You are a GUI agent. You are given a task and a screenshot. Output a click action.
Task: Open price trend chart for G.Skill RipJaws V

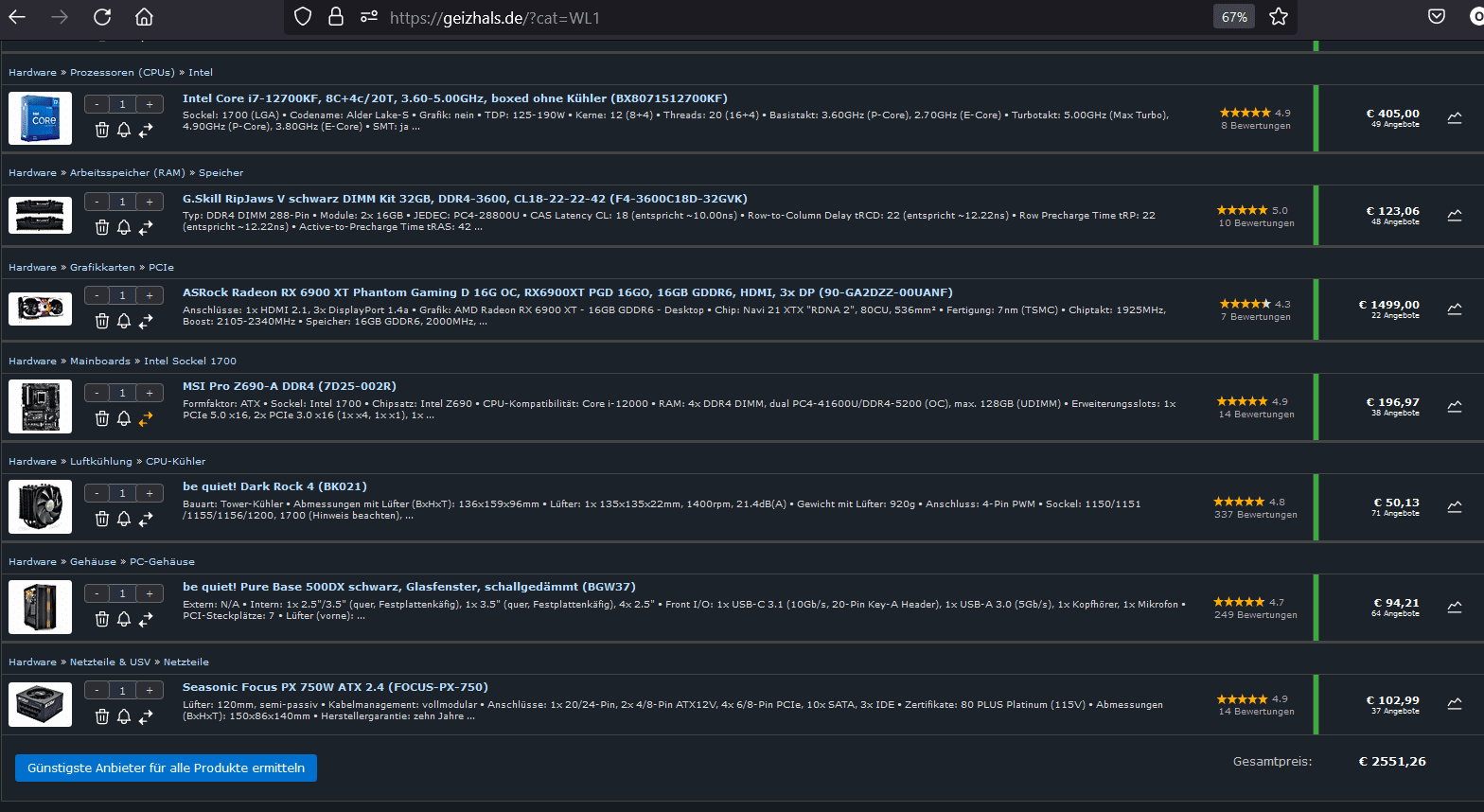coord(1455,216)
